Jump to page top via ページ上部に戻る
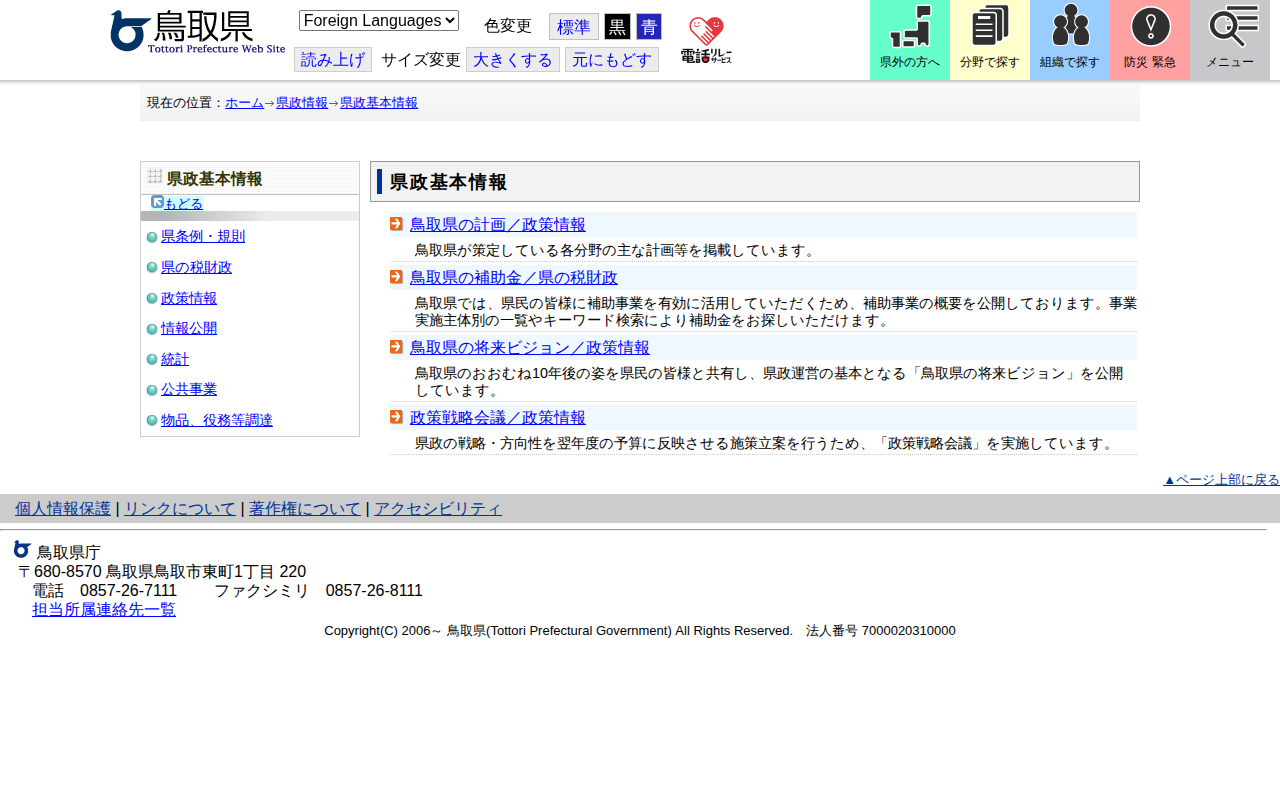The image size is (1280, 800). pyautogui.click(x=1221, y=479)
